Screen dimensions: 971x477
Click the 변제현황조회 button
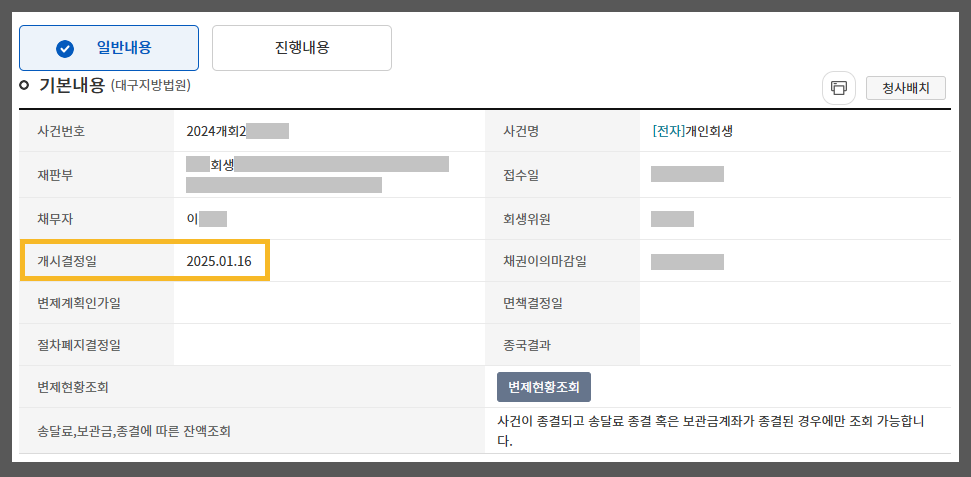click(544, 387)
